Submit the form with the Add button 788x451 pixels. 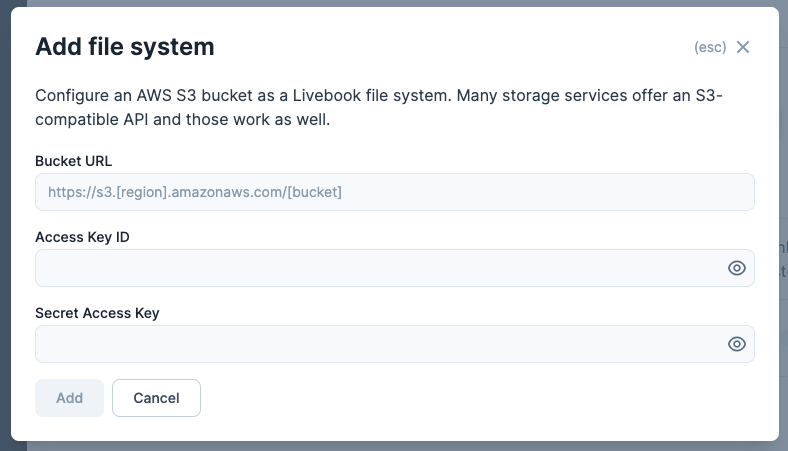69,398
